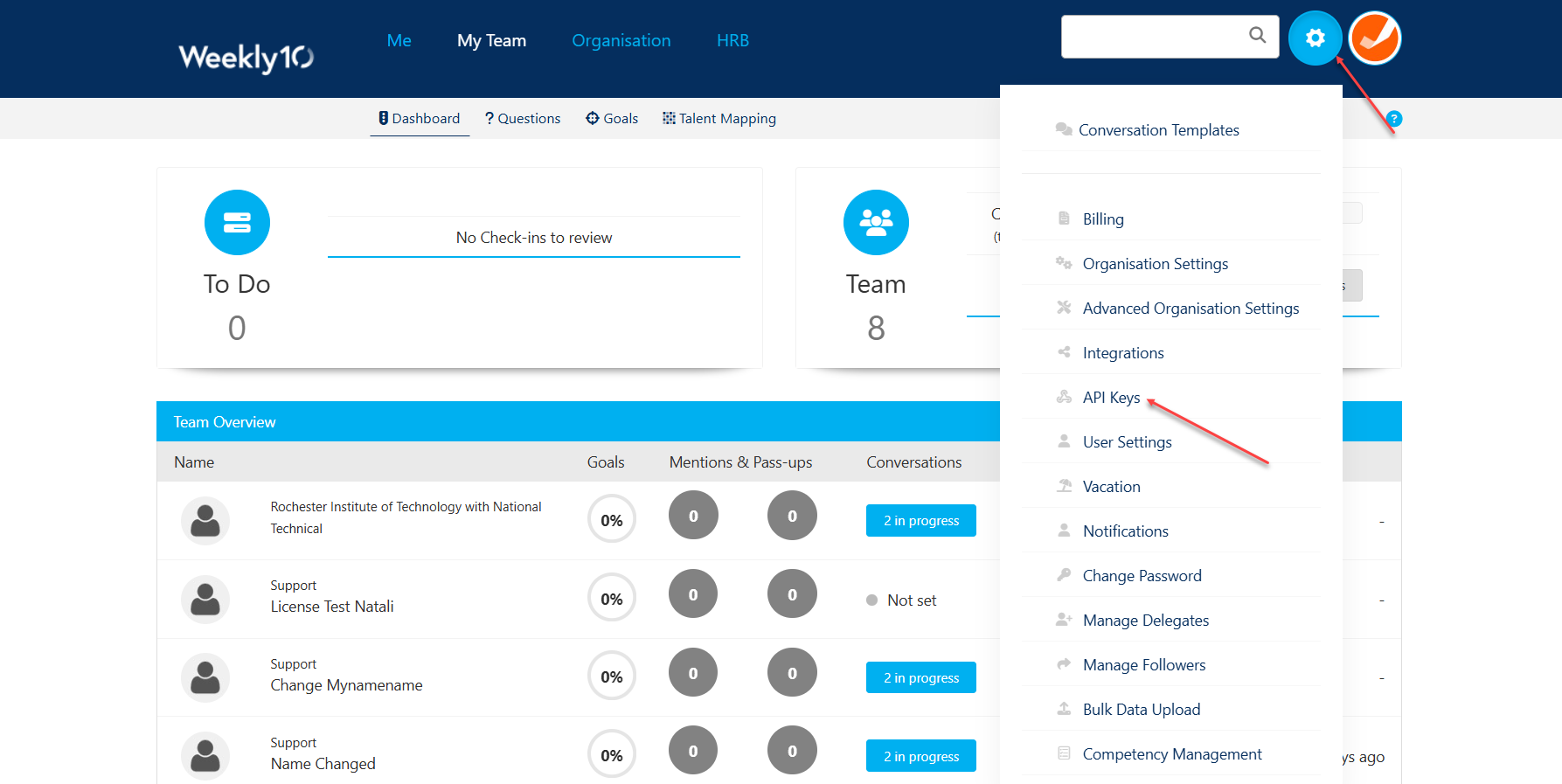Image resolution: width=1562 pixels, height=784 pixels.
Task: Select Change Password in the menu
Action: pyautogui.click(x=1142, y=576)
